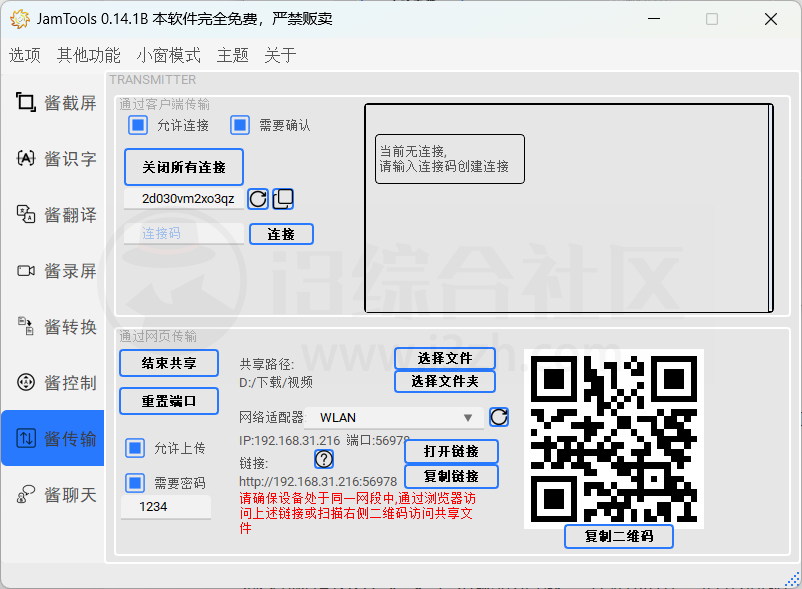Open the 酱截屏 screenshot tool
This screenshot has height=589, width=802.
(53, 103)
